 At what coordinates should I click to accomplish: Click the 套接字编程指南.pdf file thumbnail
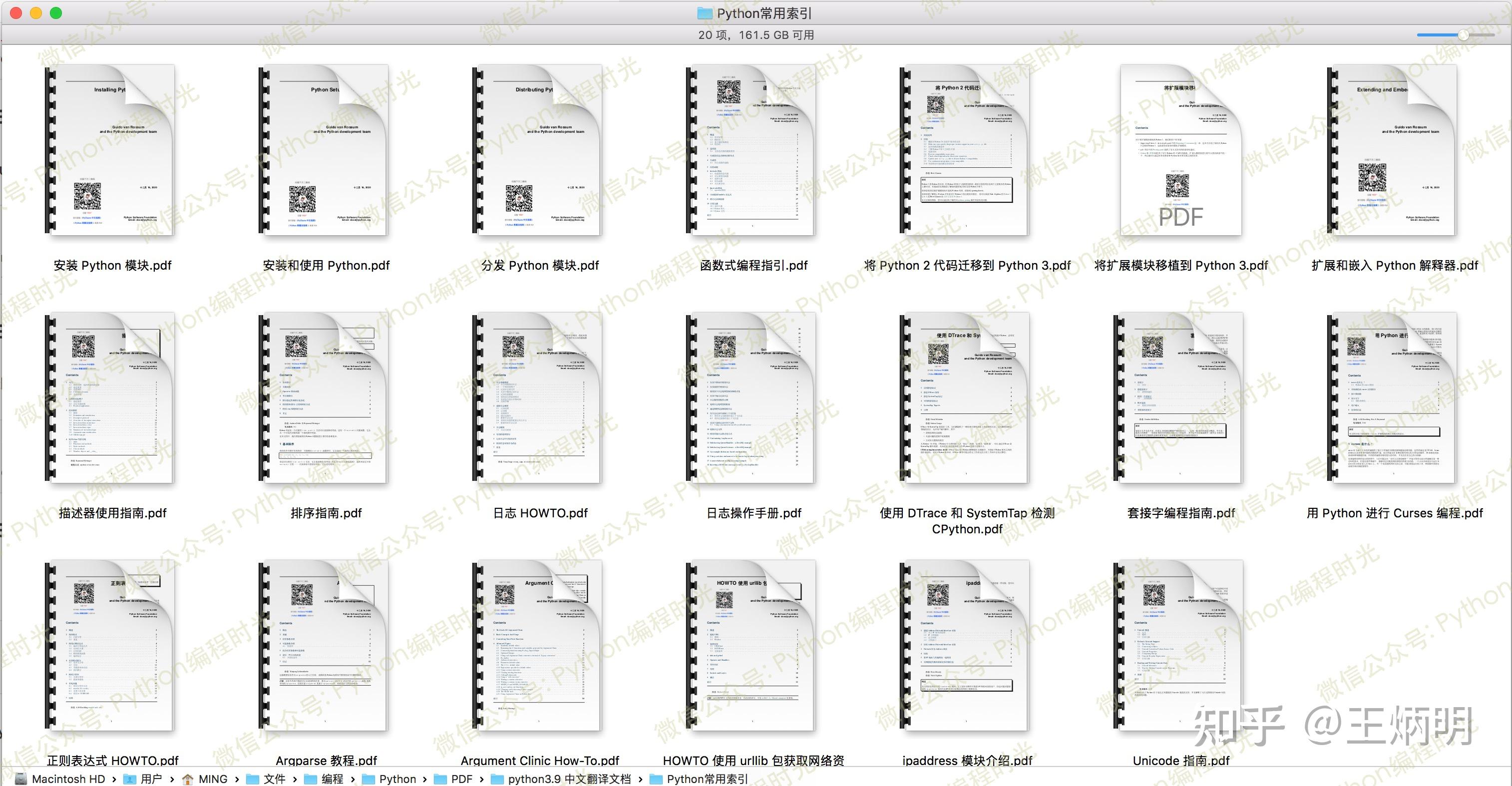point(1178,398)
